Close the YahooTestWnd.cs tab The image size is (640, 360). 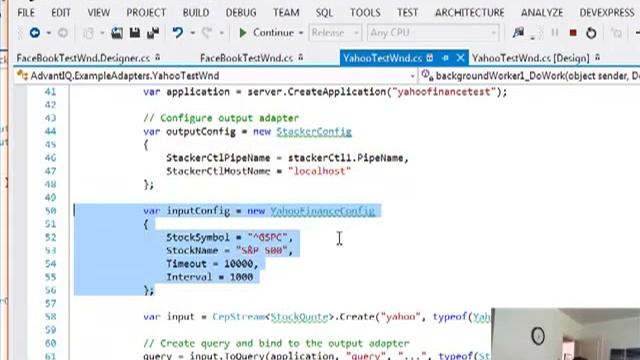click(x=460, y=58)
